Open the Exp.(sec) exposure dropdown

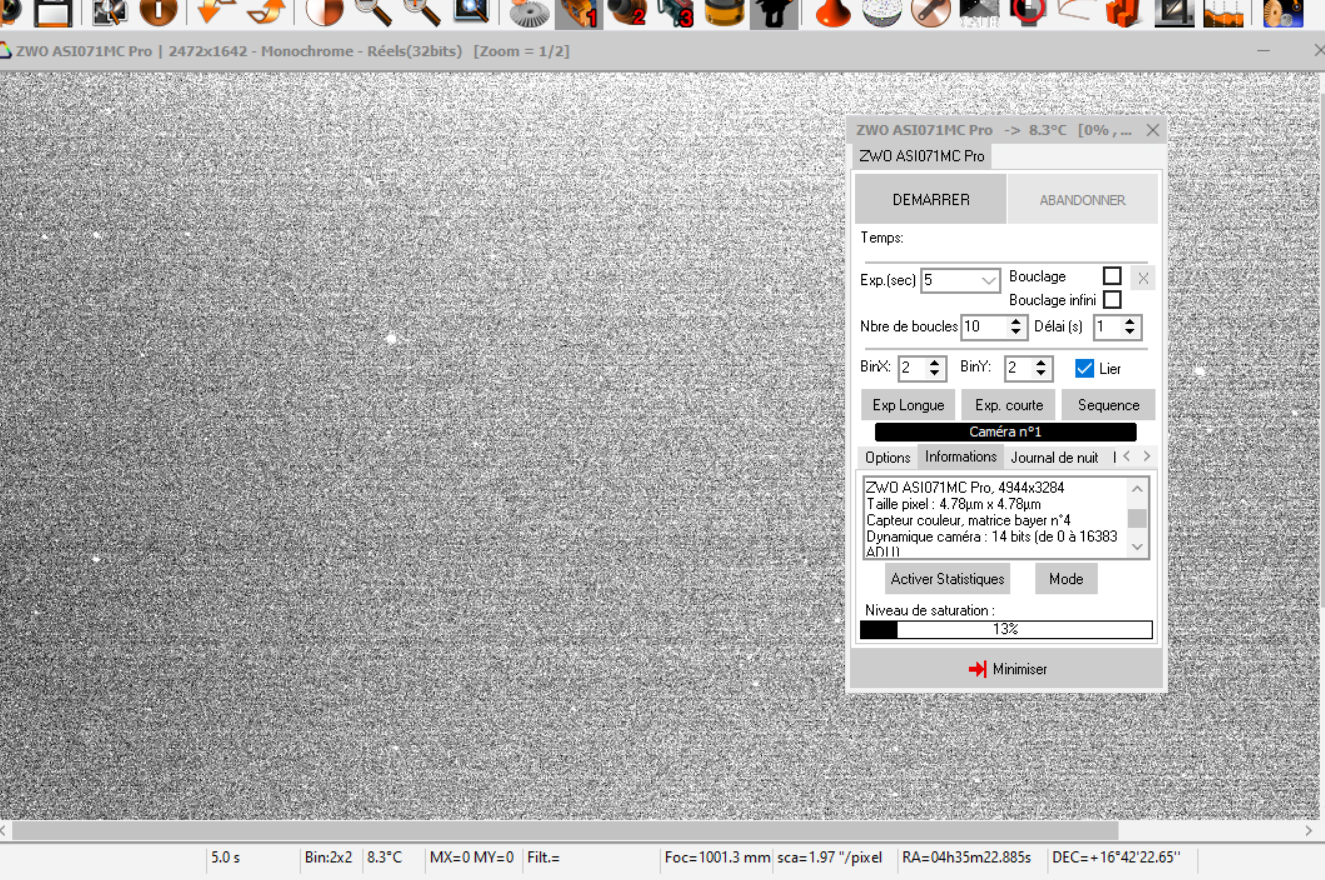[x=989, y=281]
